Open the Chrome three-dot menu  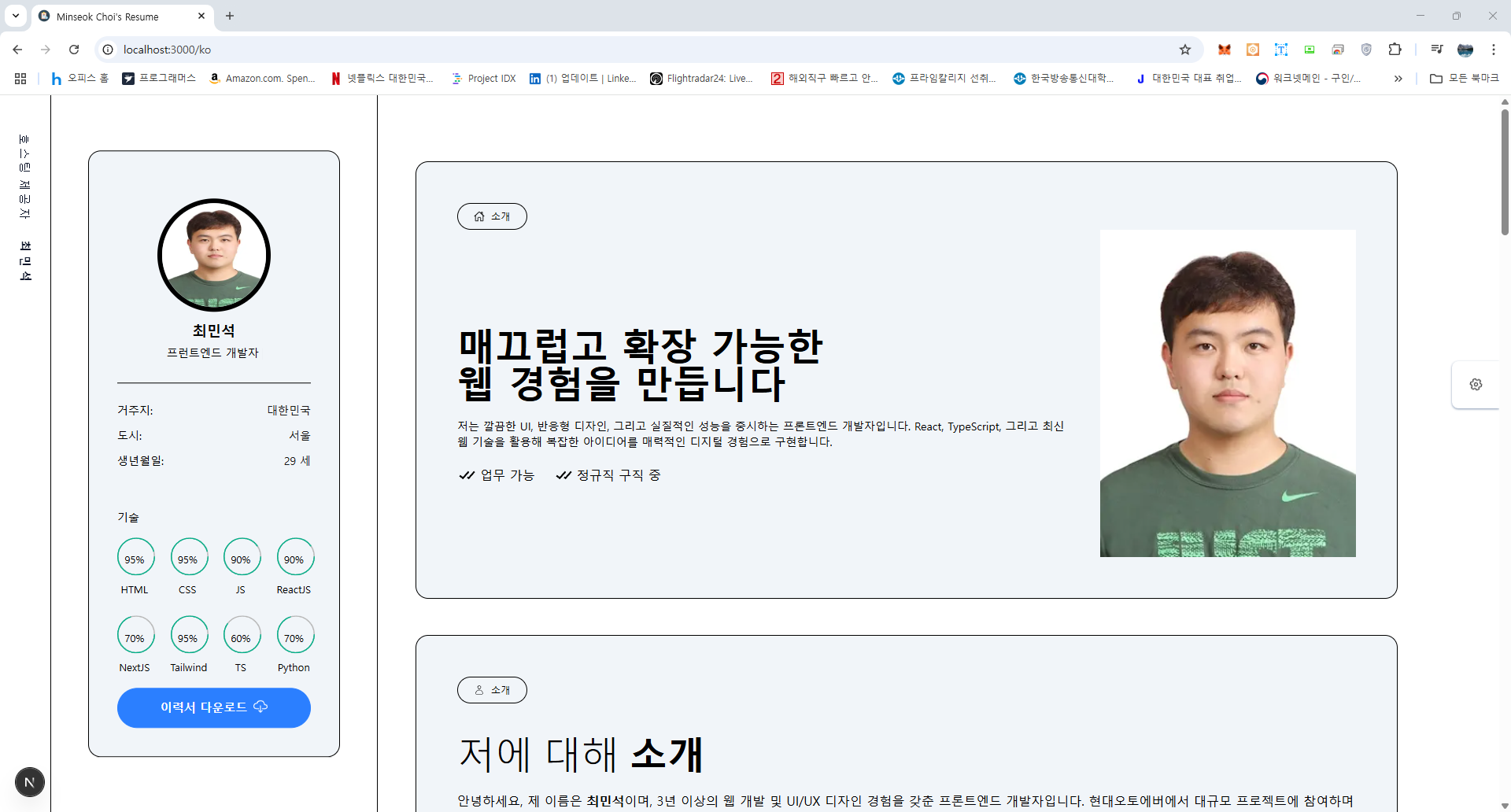coord(1494,50)
